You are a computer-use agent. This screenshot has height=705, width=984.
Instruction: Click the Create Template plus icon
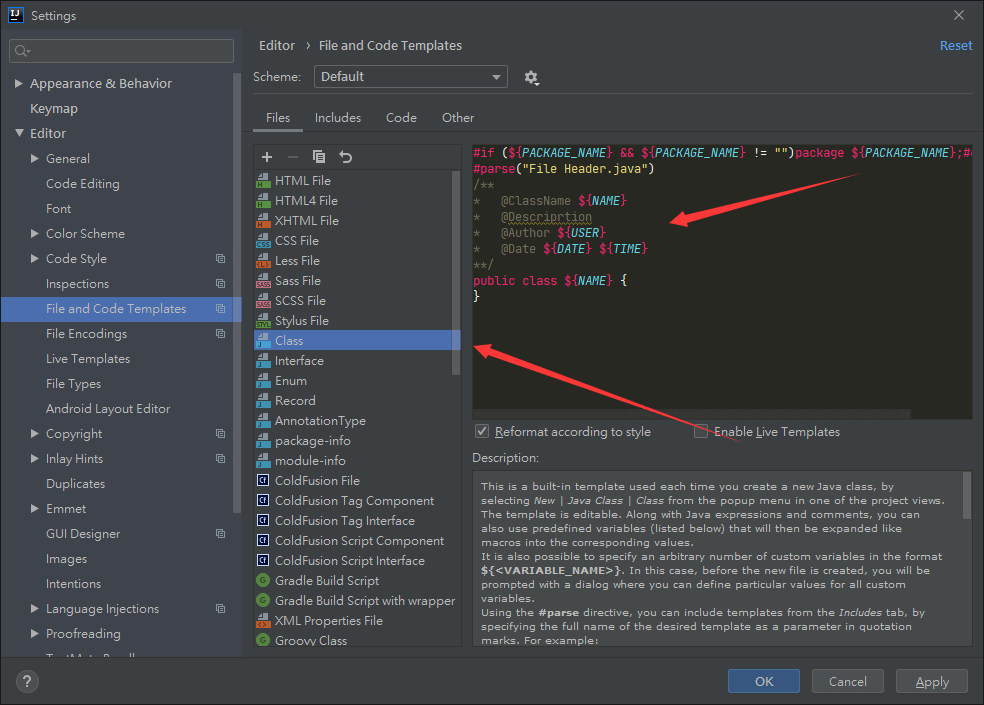click(267, 157)
